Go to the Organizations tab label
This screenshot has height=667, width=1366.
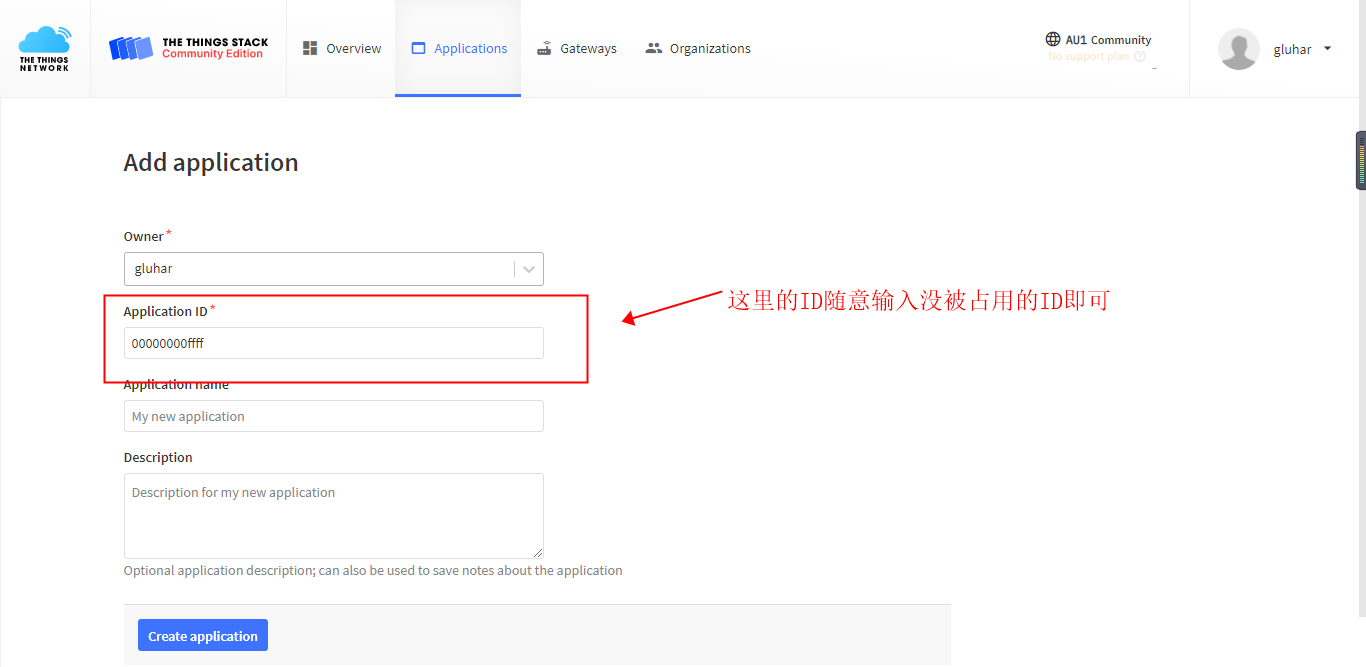710,48
